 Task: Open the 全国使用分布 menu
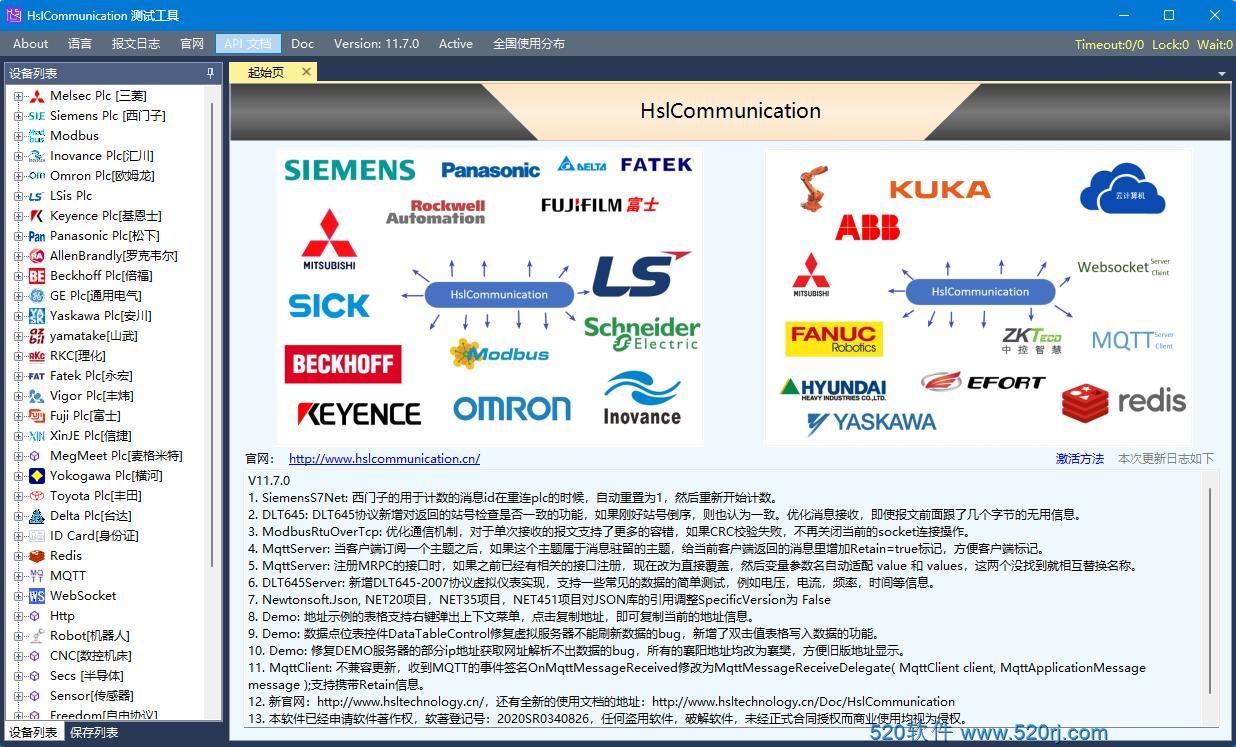click(529, 44)
